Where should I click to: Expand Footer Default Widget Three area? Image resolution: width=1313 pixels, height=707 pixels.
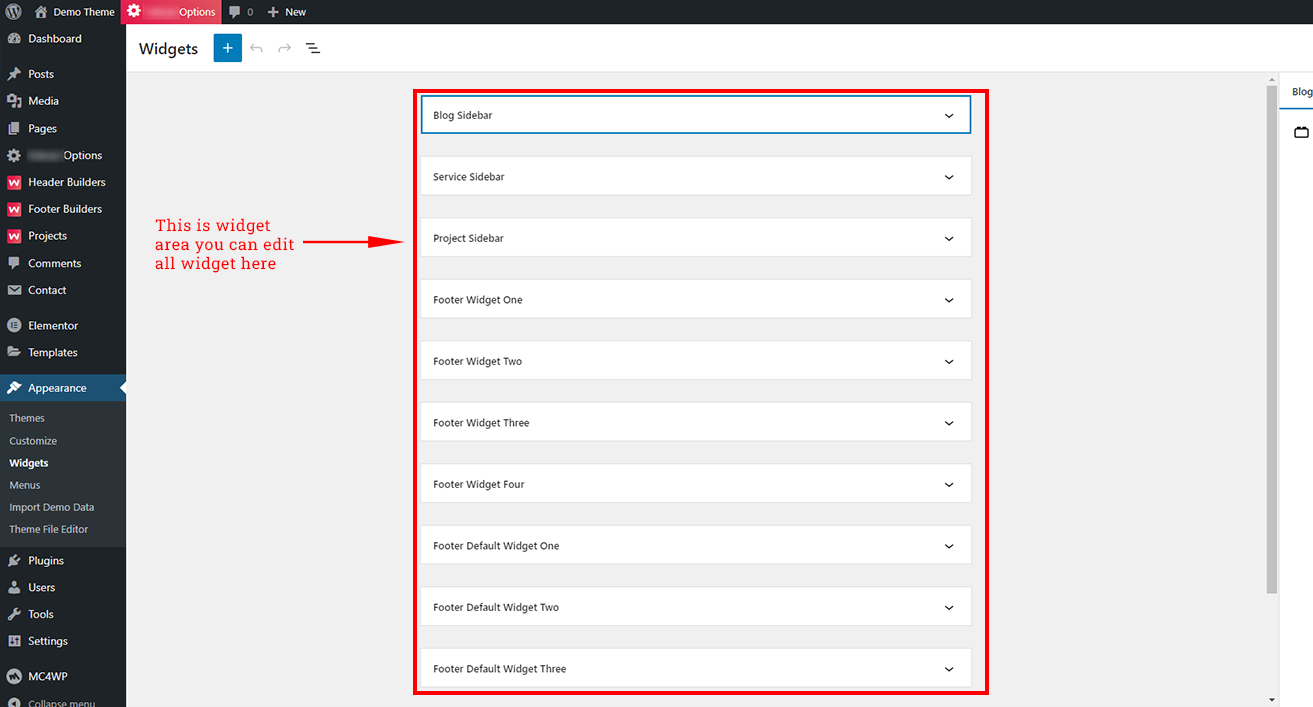point(948,669)
